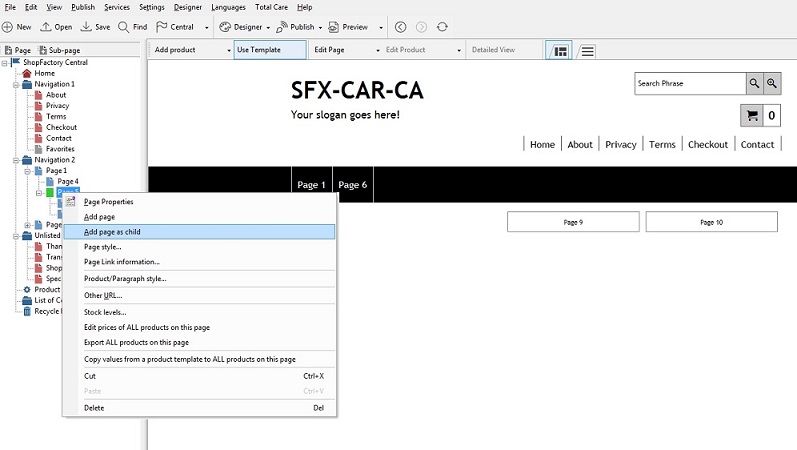797x450 pixels.
Task: Choose Page style... from context menu
Action: [x=199, y=247]
